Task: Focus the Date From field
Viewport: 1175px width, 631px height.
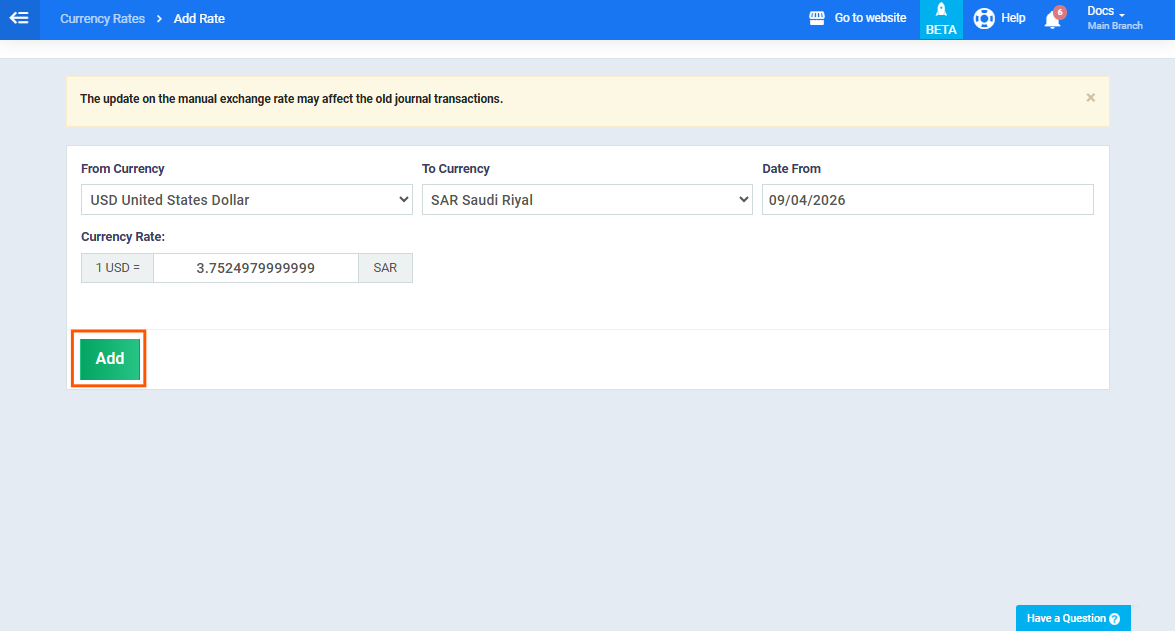Action: click(x=927, y=200)
